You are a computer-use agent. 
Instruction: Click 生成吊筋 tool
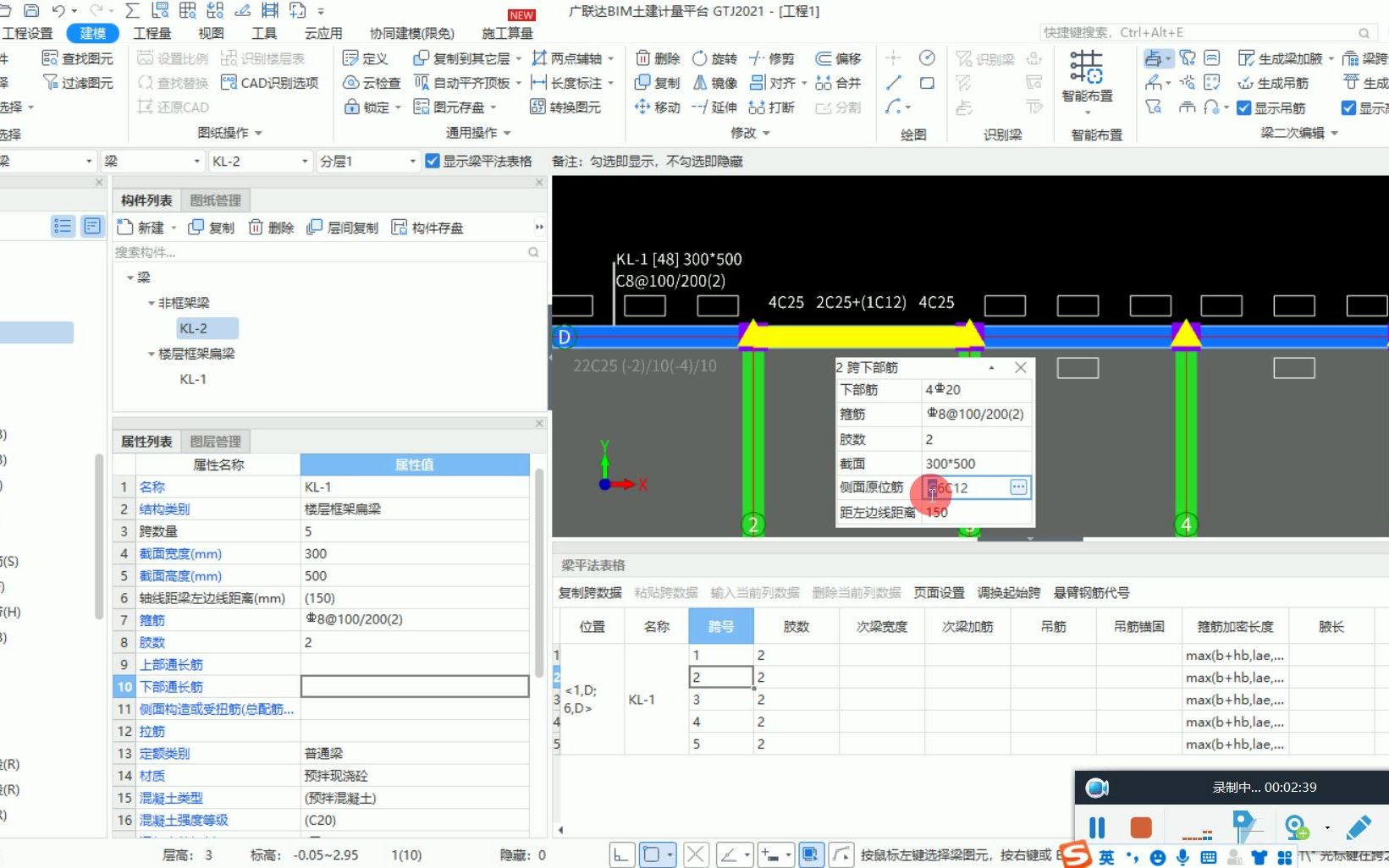pos(1273,83)
